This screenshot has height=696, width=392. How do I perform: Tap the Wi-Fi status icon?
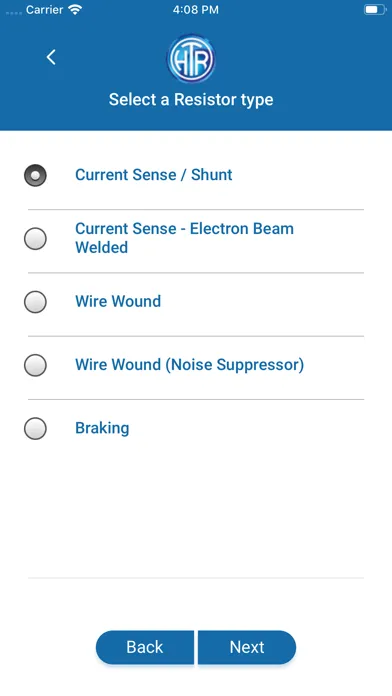coord(75,10)
